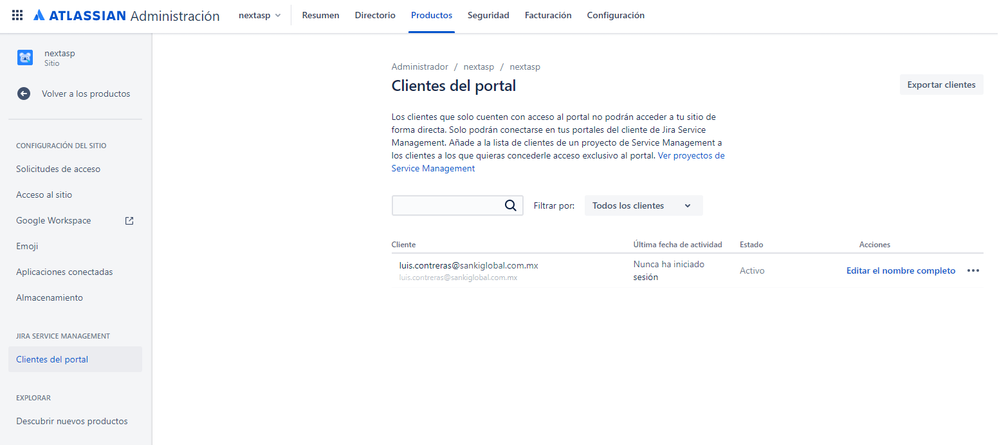The height and width of the screenshot is (445, 999).
Task: Select Clientes del portal in sidebar
Action: 76,360
